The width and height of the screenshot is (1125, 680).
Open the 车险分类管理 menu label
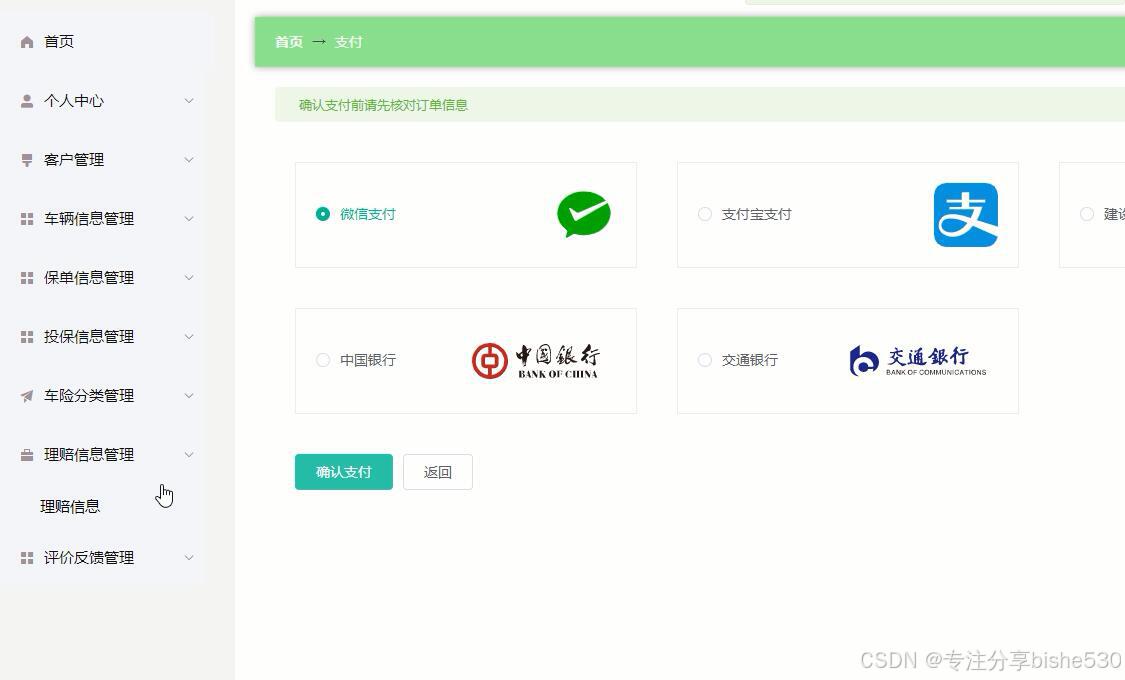click(89, 396)
